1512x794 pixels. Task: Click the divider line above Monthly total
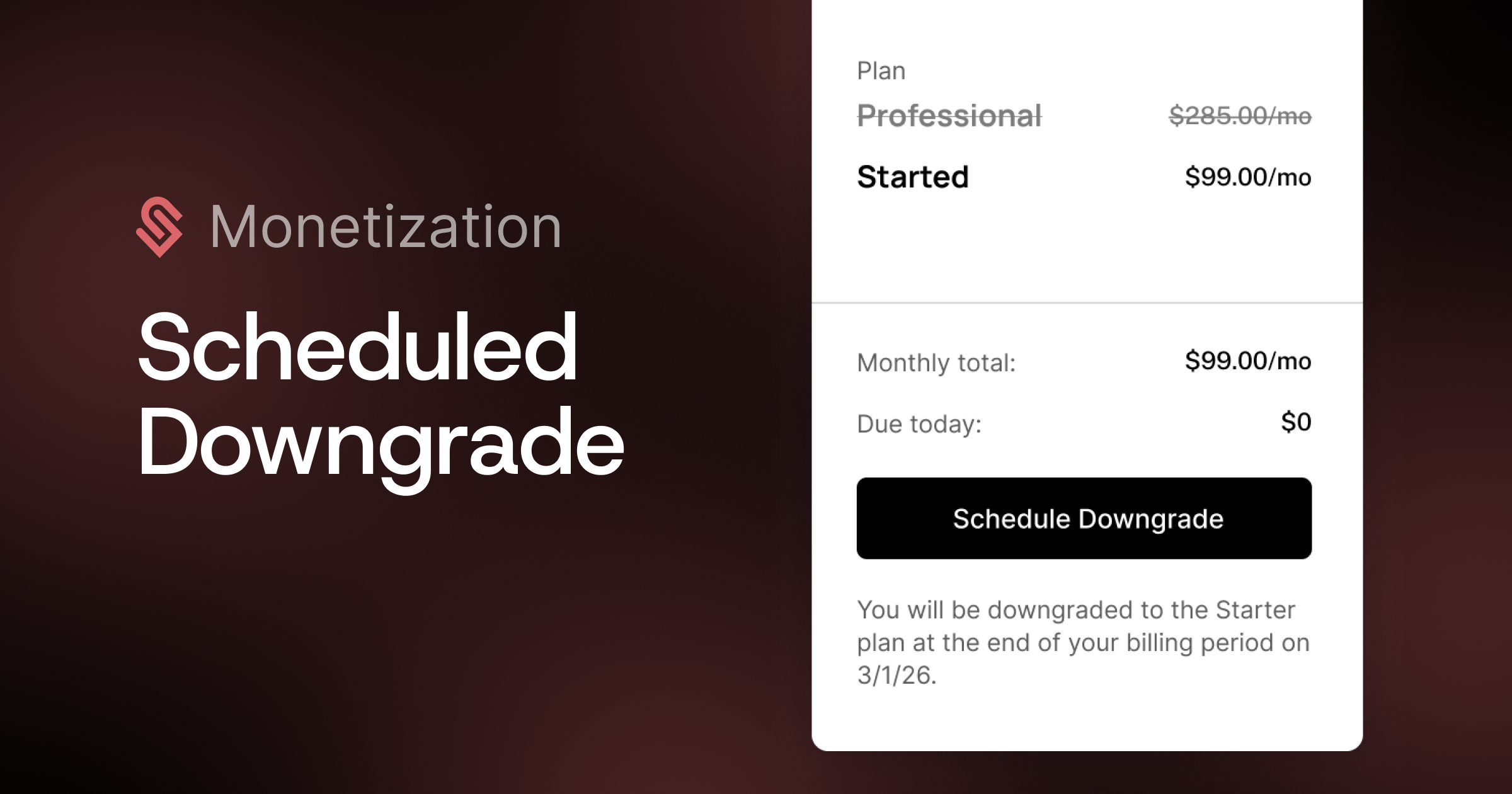1087,303
